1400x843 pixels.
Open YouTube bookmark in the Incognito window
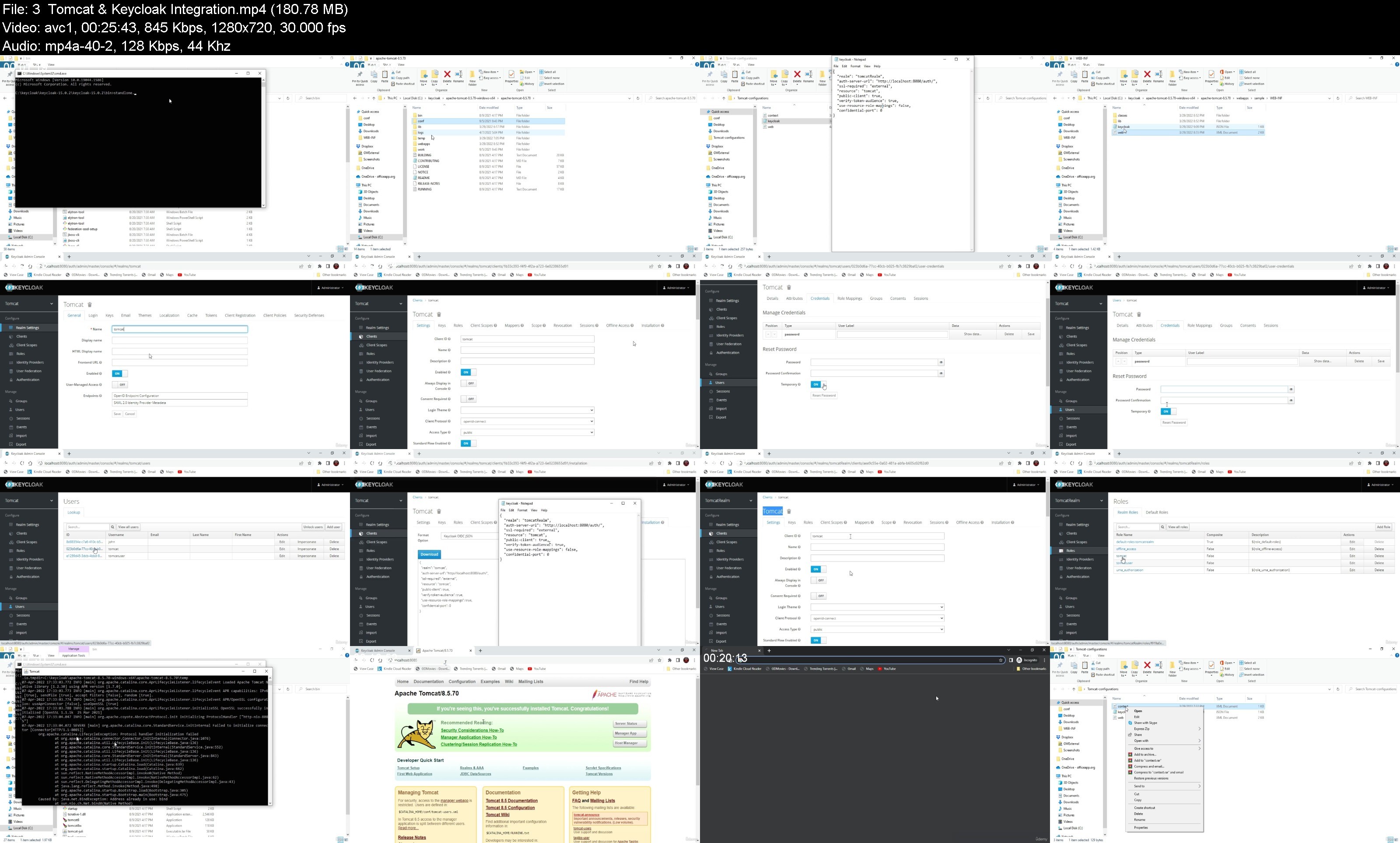(x=887, y=669)
